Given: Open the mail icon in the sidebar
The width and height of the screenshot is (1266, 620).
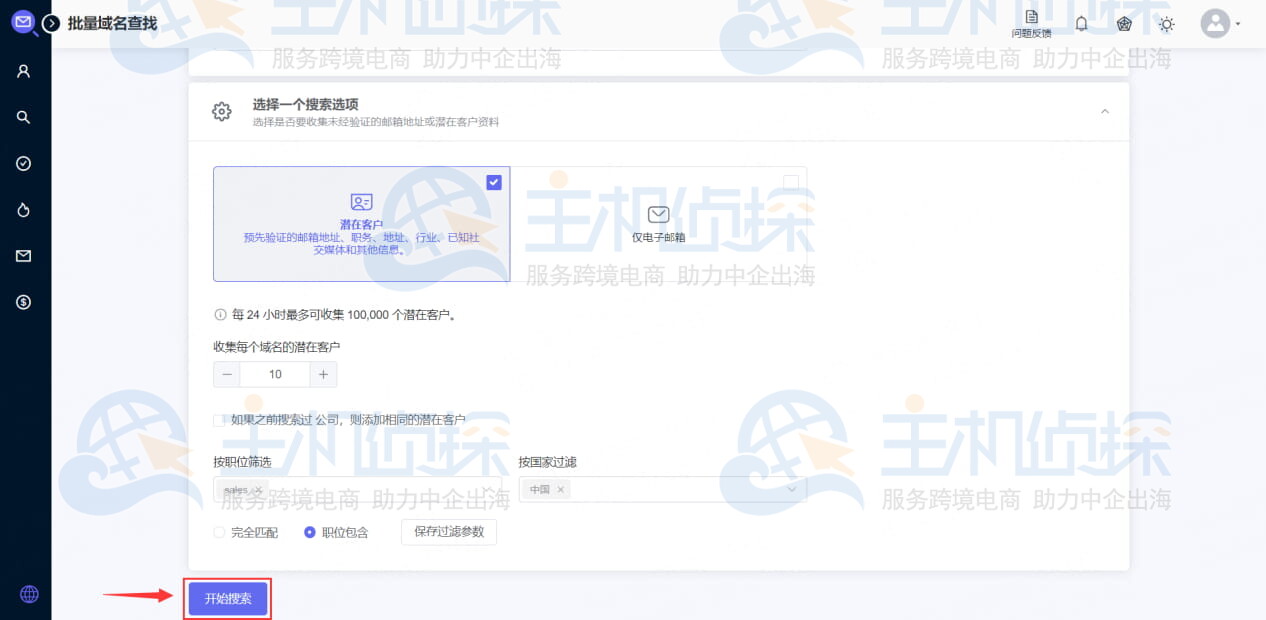Looking at the screenshot, I should coord(25,254).
